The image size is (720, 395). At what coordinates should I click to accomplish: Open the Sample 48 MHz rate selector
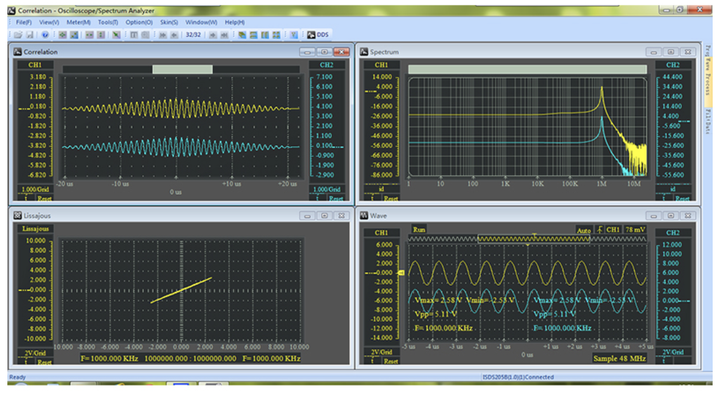click(x=619, y=358)
